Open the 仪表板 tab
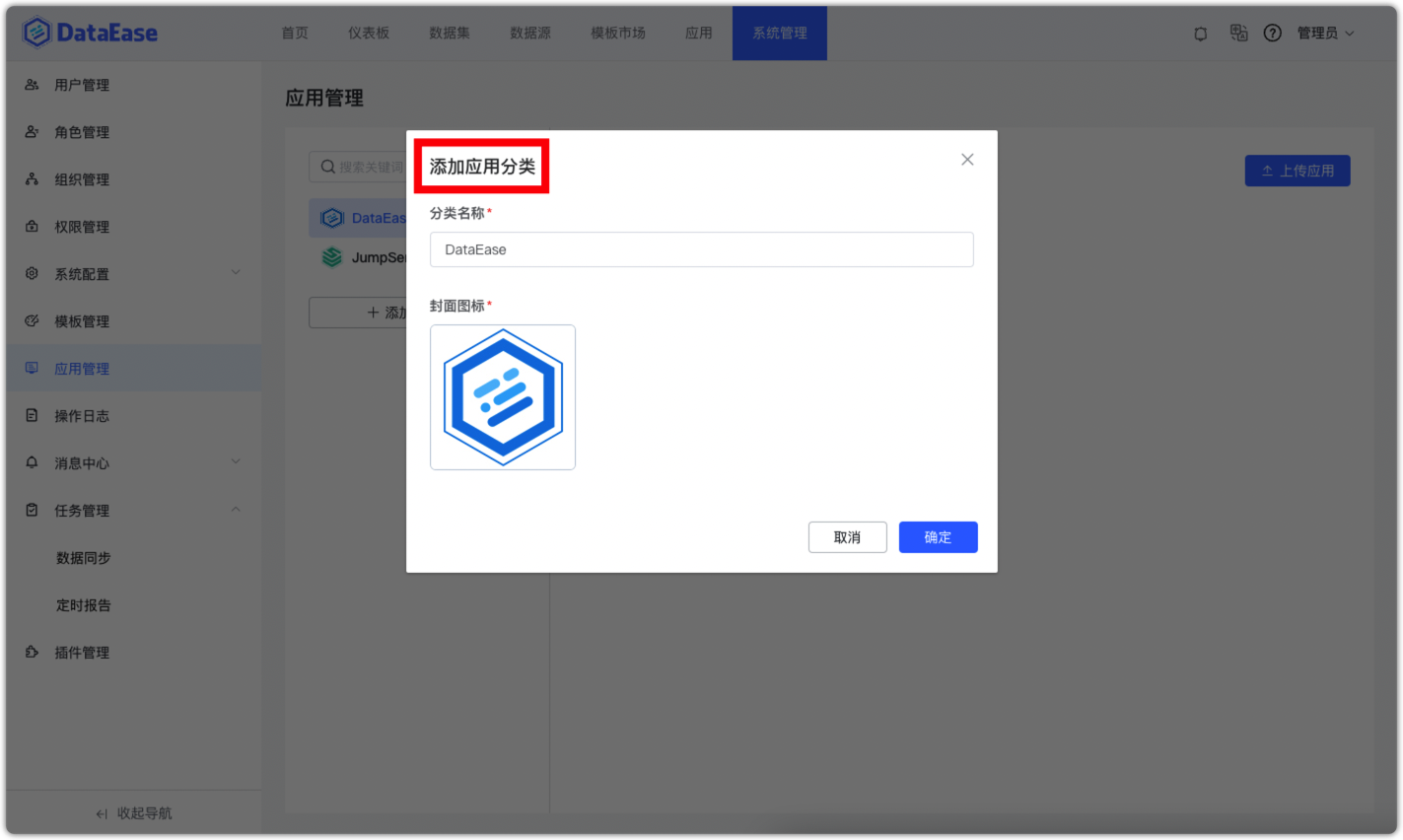Viewport: 1403px width, 840px height. click(370, 33)
